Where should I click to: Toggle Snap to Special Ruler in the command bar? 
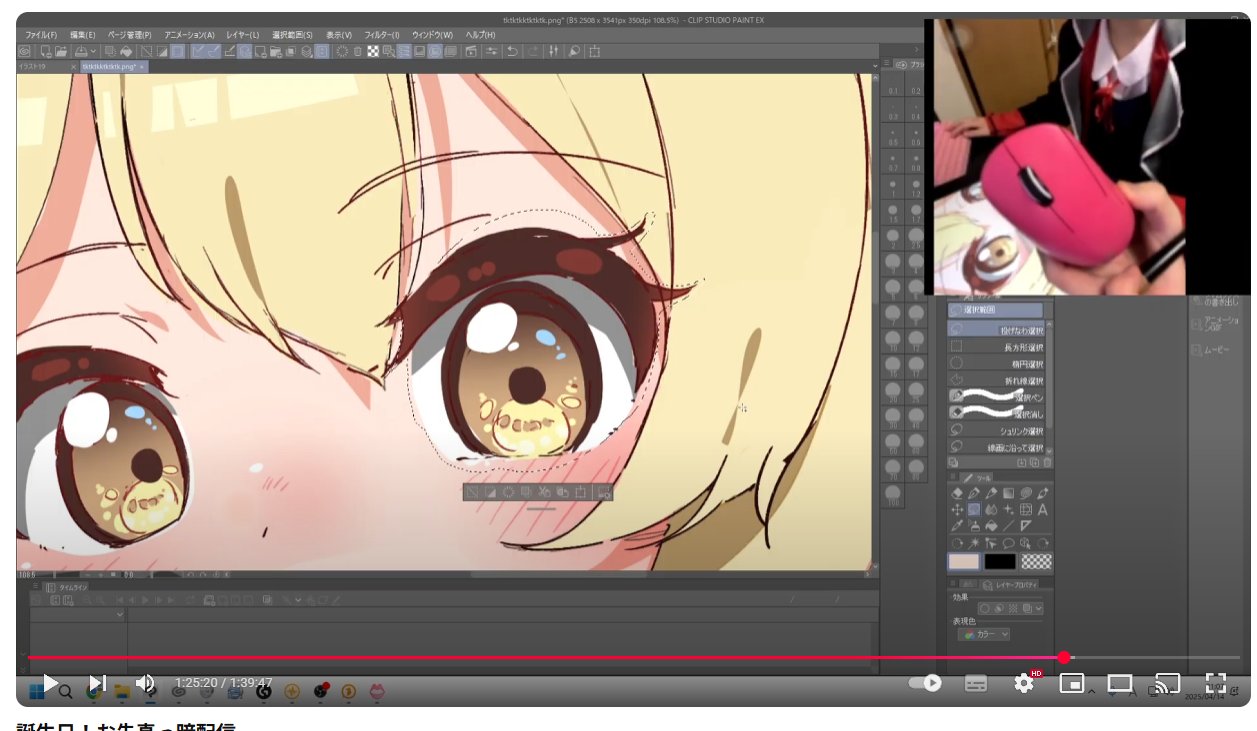(x=214, y=51)
